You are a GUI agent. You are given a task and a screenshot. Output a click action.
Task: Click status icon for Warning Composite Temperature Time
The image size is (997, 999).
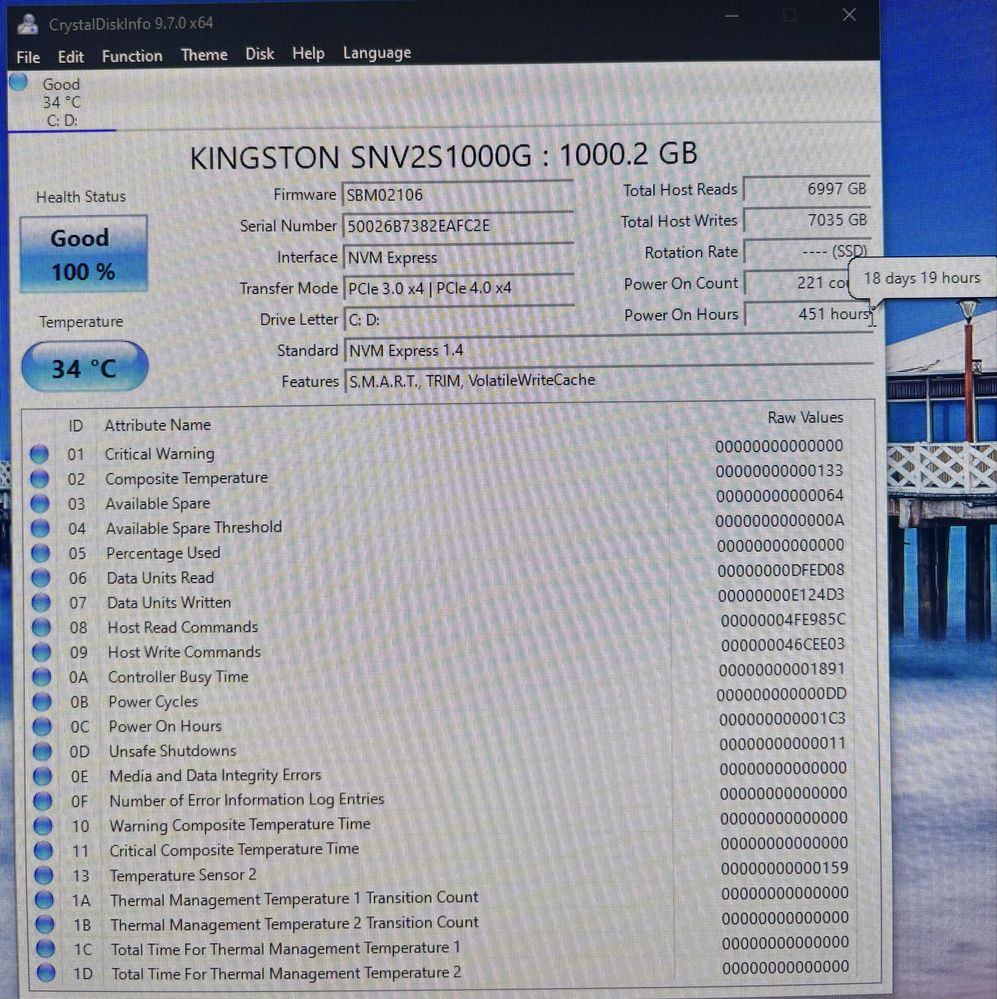[43, 826]
